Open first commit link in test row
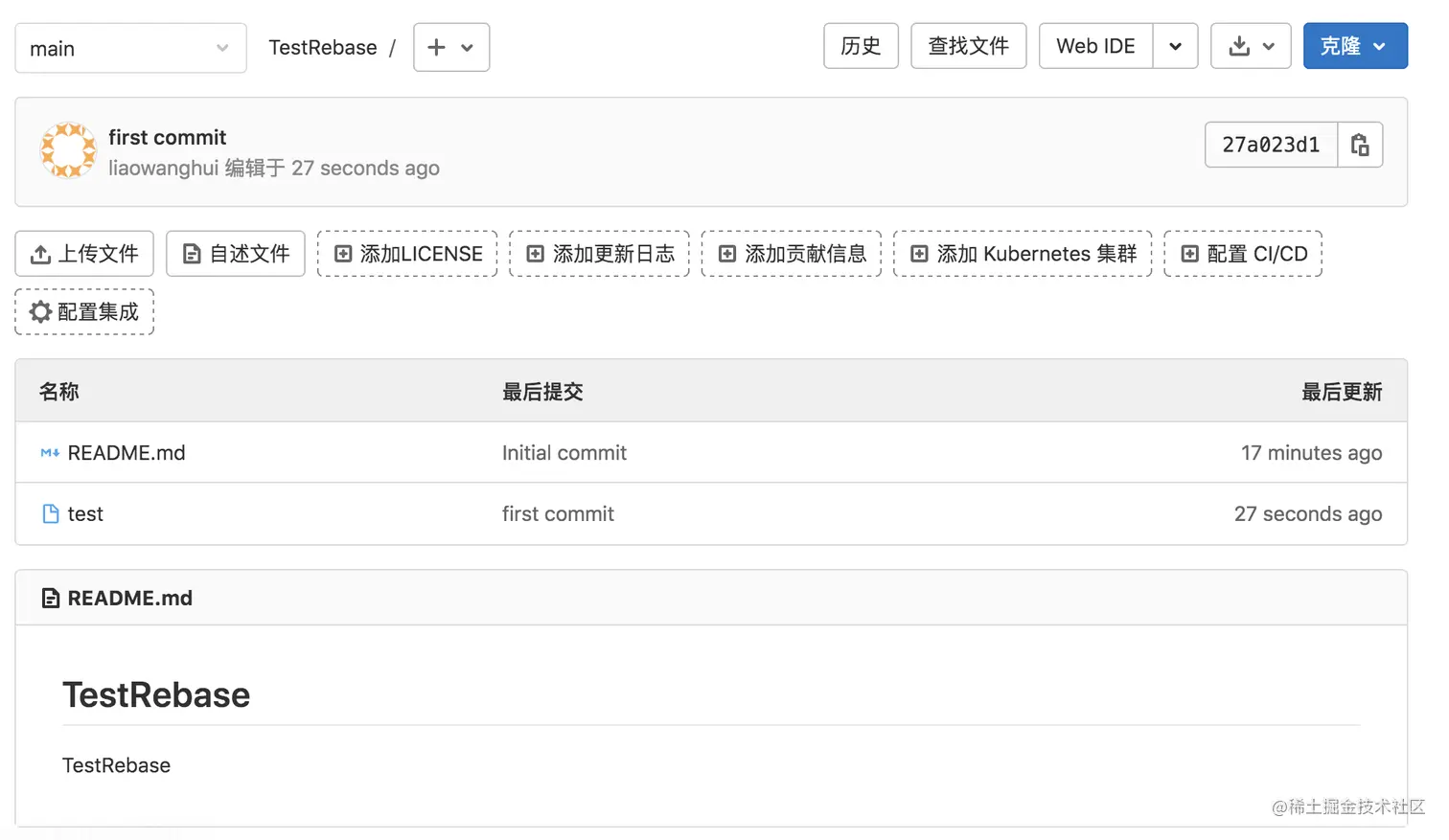 pos(558,514)
